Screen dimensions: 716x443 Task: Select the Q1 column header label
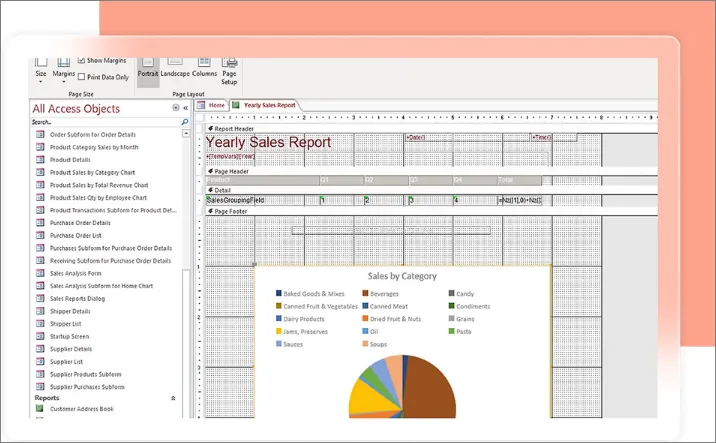[x=342, y=180]
